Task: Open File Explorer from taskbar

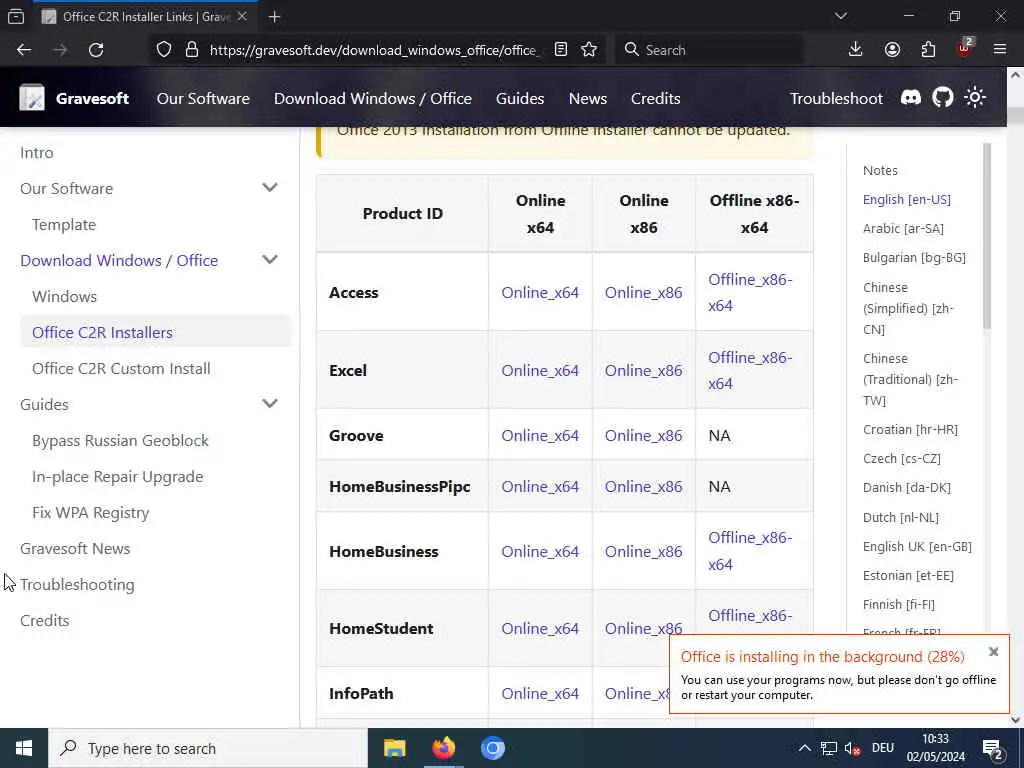Action: 394,748
